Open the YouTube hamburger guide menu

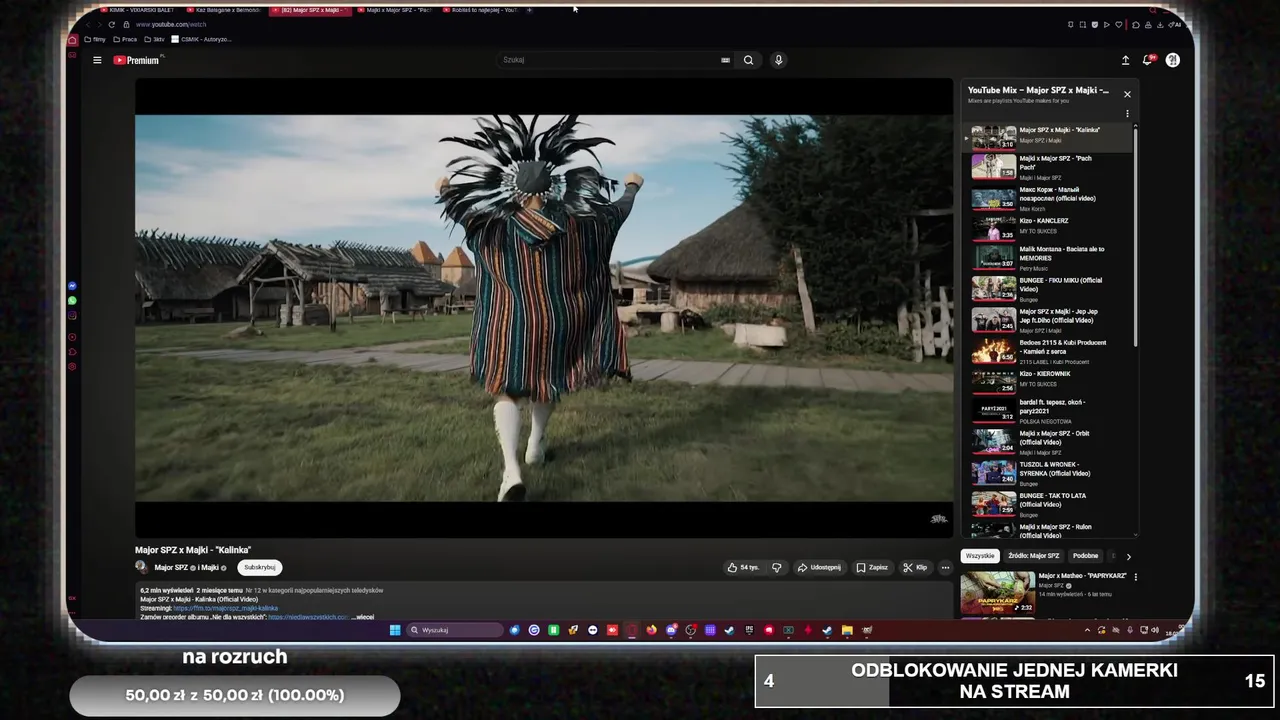coord(97,60)
